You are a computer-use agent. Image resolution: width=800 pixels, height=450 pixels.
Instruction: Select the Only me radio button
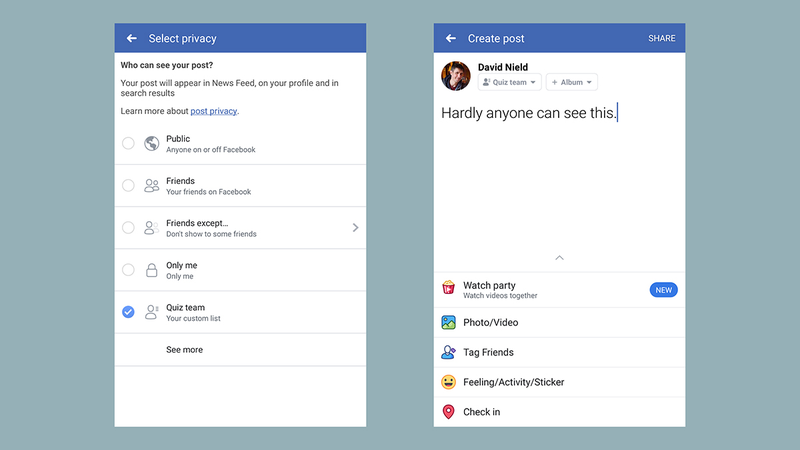(x=128, y=269)
